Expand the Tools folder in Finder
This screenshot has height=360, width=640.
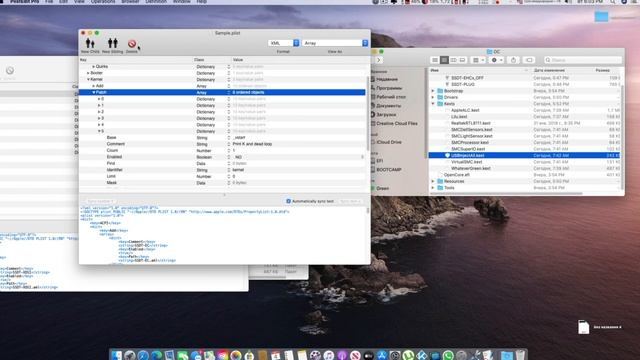tap(433, 188)
